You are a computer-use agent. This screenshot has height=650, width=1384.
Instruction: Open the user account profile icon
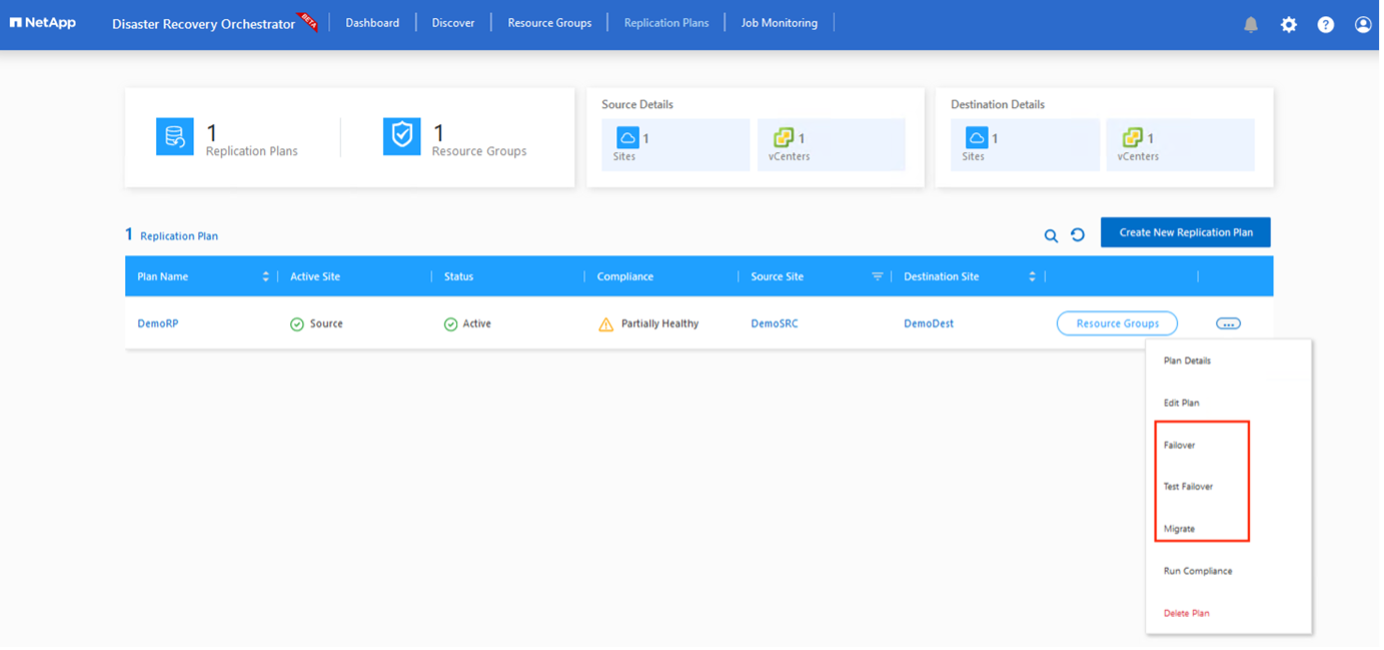(1363, 25)
